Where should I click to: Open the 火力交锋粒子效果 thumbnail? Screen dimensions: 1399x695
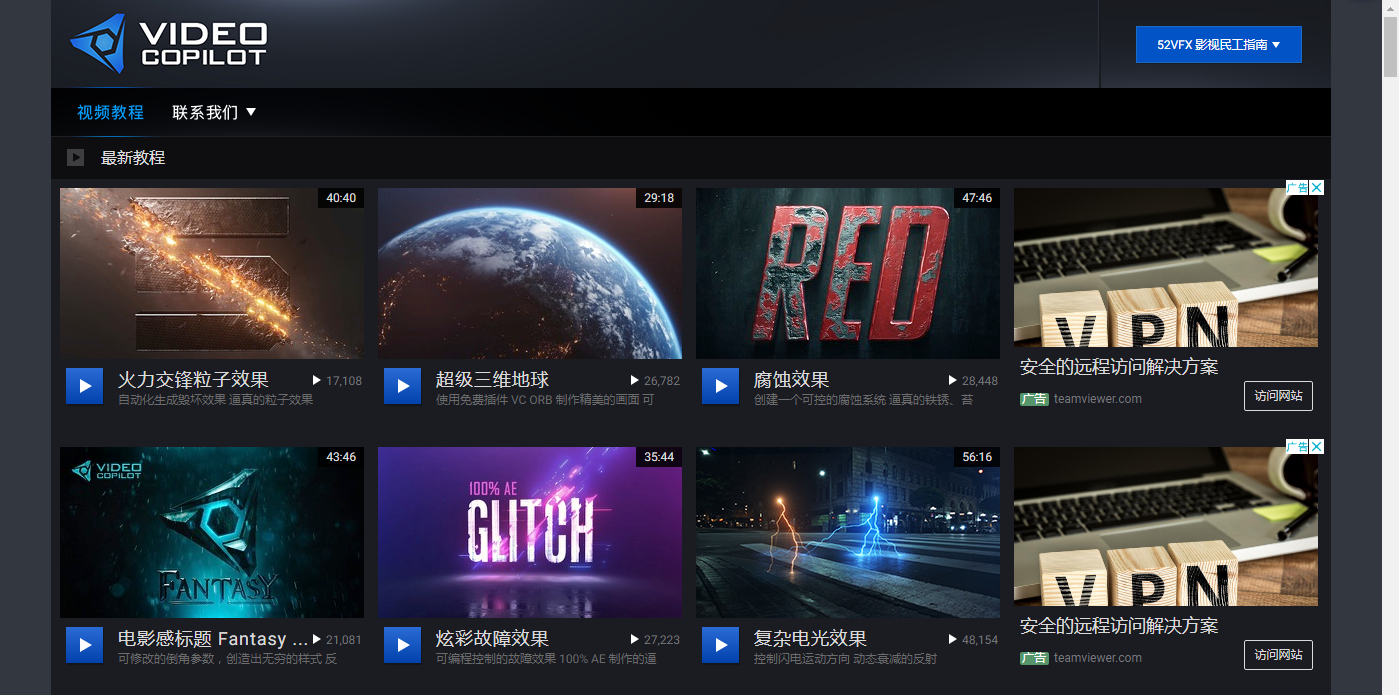(x=212, y=273)
